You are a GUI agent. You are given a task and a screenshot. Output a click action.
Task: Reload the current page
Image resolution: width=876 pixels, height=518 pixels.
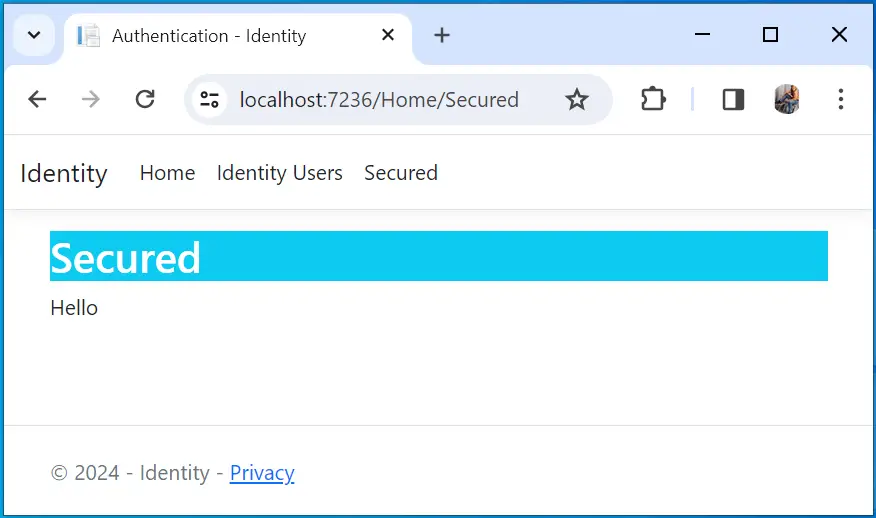pyautogui.click(x=145, y=99)
